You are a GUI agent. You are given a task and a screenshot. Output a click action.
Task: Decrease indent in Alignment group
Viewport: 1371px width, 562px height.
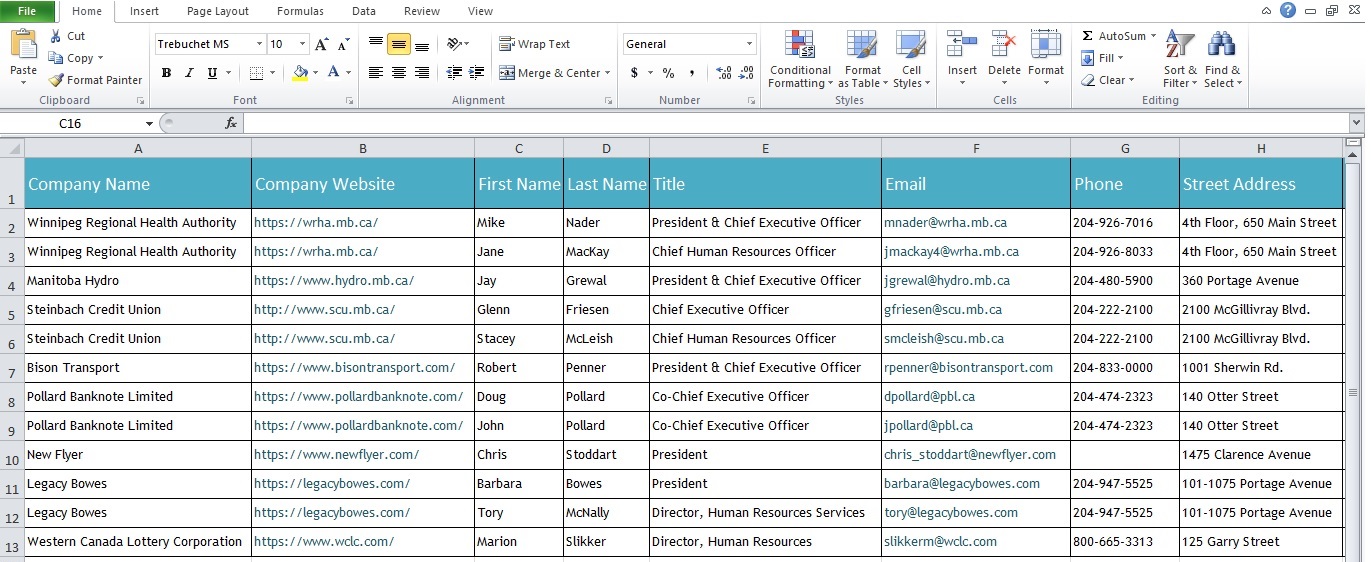pos(454,73)
